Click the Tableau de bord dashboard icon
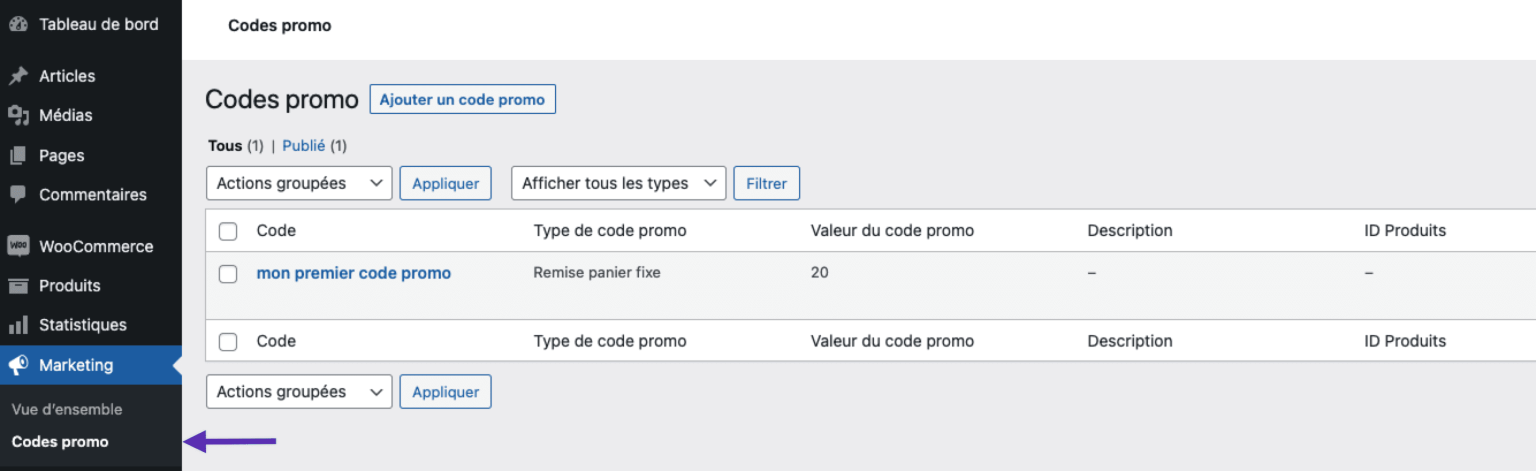 pyautogui.click(x=18, y=25)
